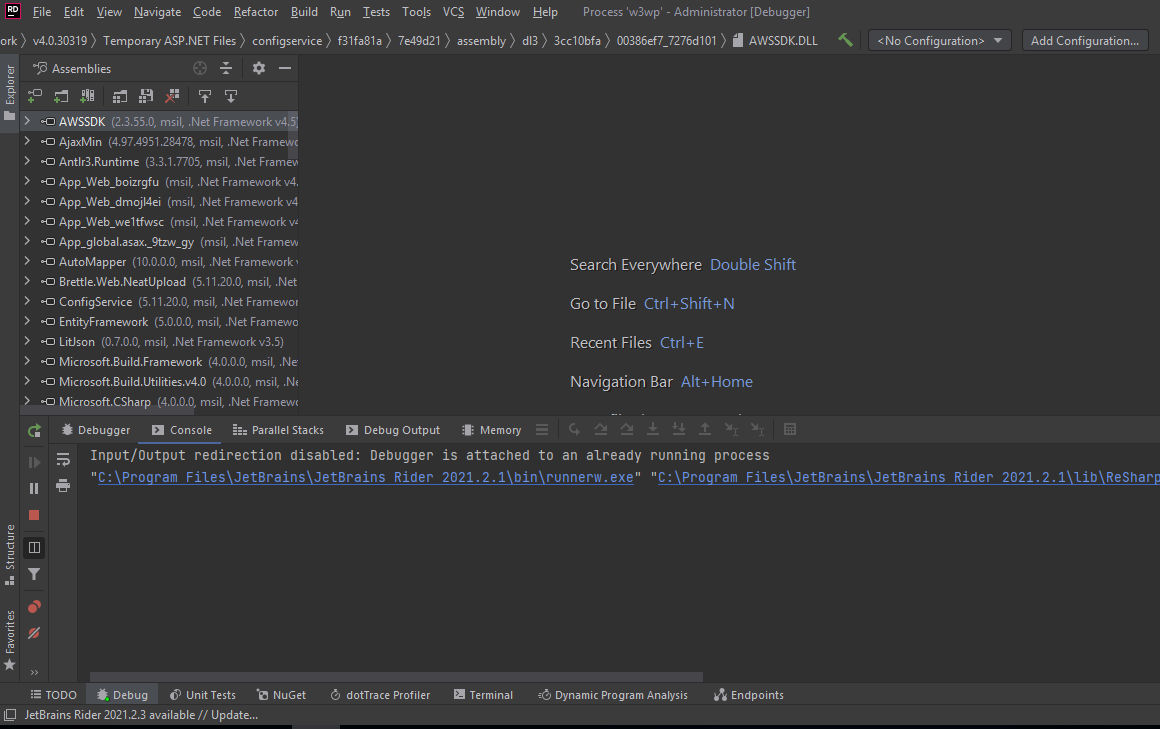Image resolution: width=1160 pixels, height=729 pixels.
Task: Expand the Antlr3.Runtime assembly node
Action: (27, 161)
